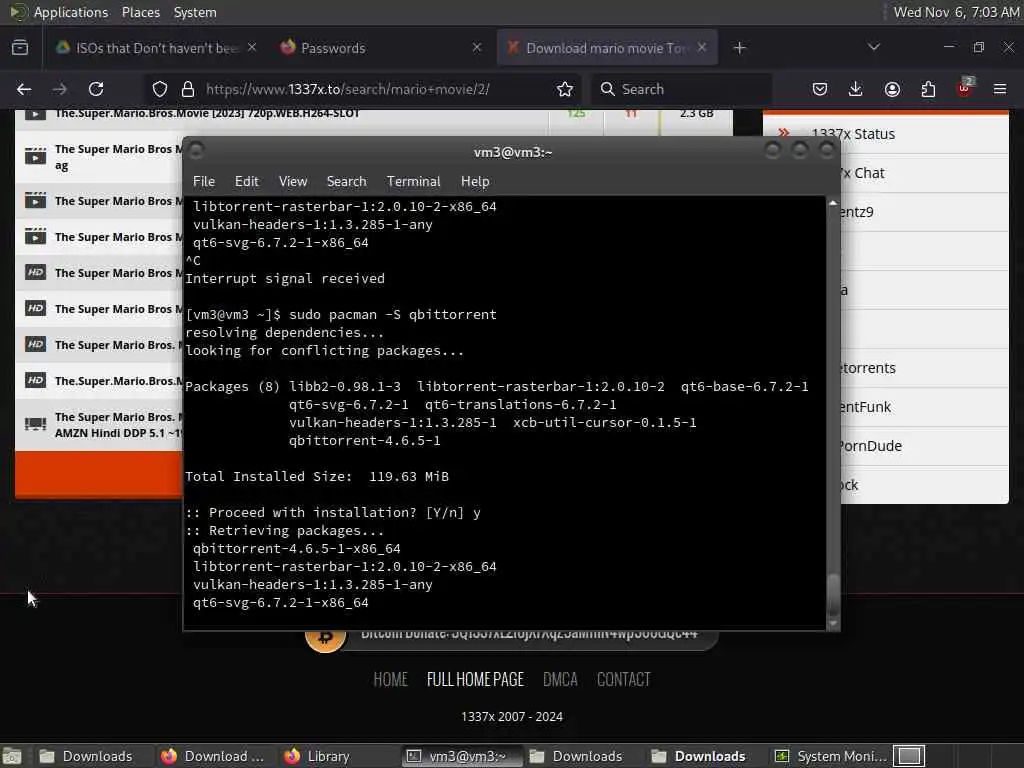This screenshot has width=1024, height=768.
Task: Click the Firefox back arrow button
Action: click(x=24, y=89)
